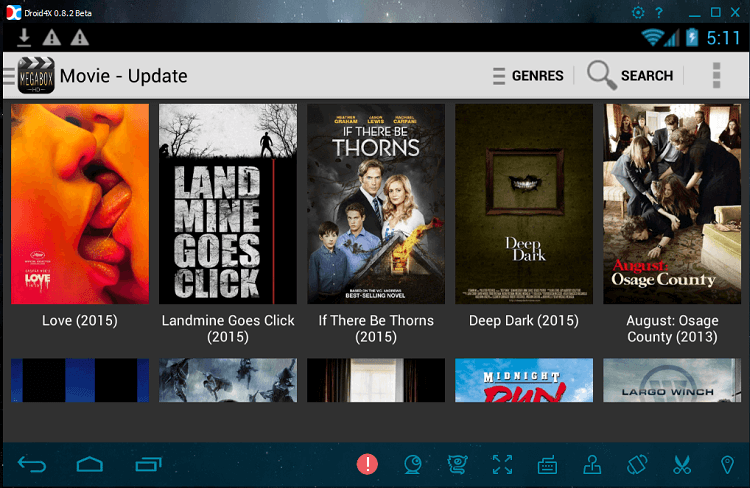The image size is (750, 488).
Task: Click the "Movie - Update" header title
Action: click(x=123, y=76)
